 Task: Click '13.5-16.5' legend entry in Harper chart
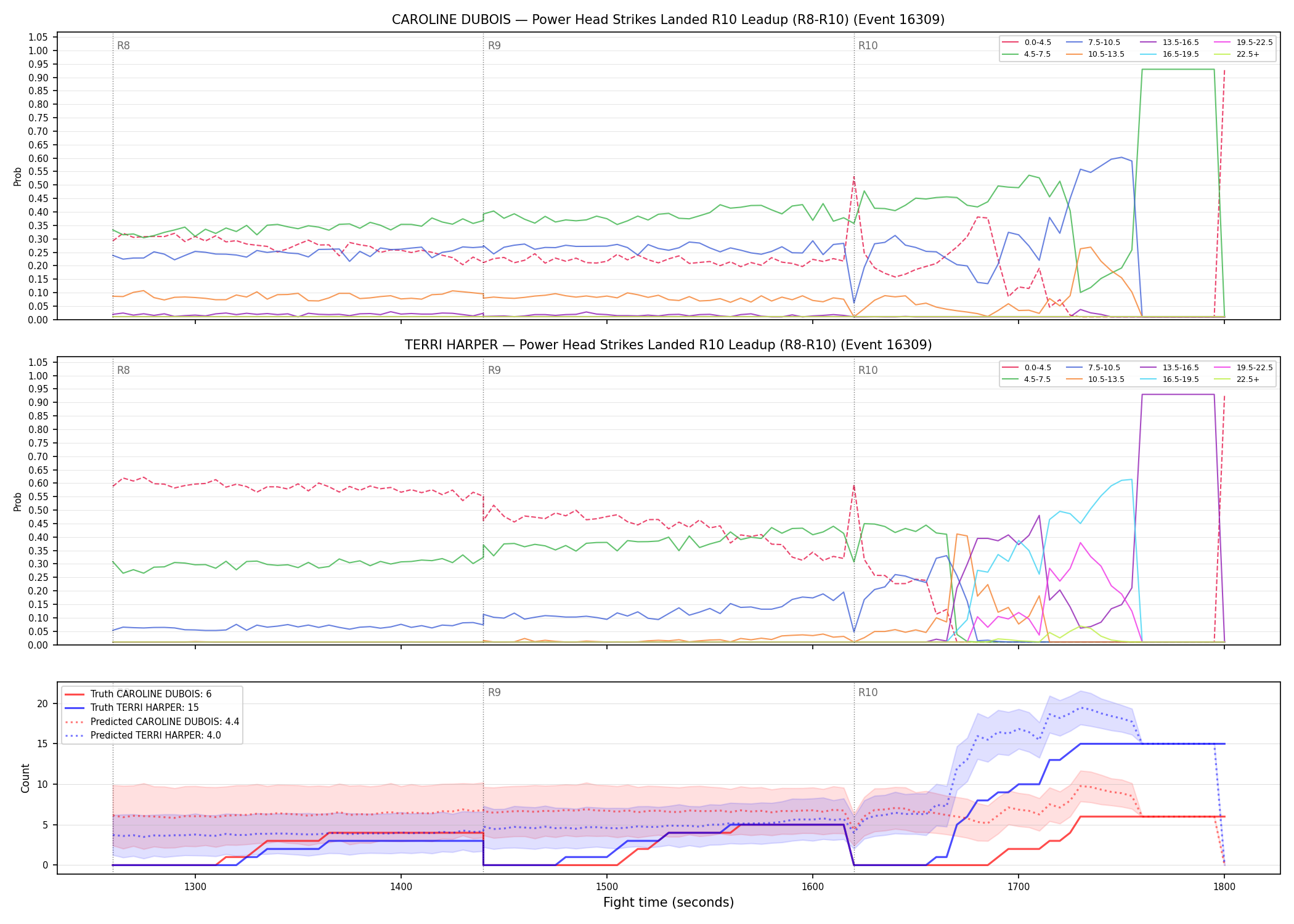click(x=1170, y=368)
